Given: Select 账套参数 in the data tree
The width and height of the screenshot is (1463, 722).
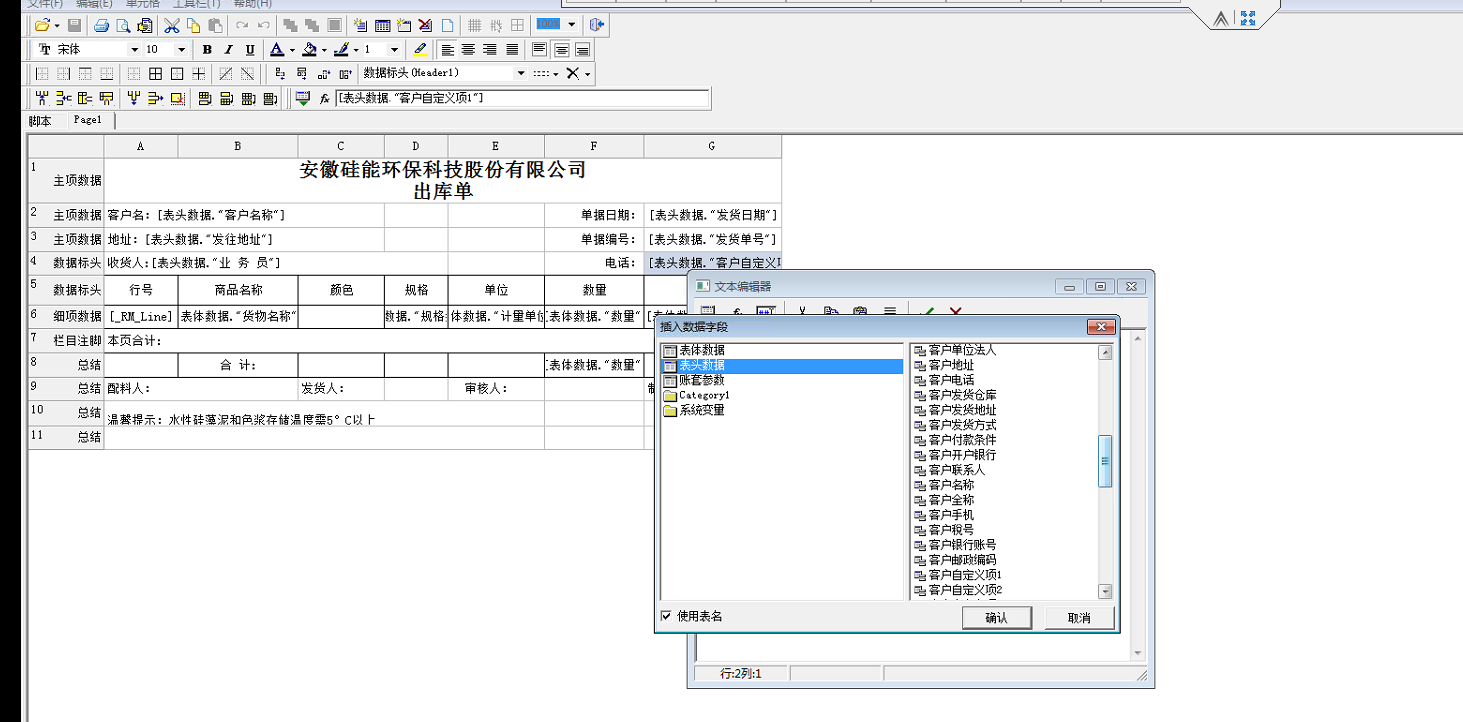Looking at the screenshot, I should coord(702,380).
